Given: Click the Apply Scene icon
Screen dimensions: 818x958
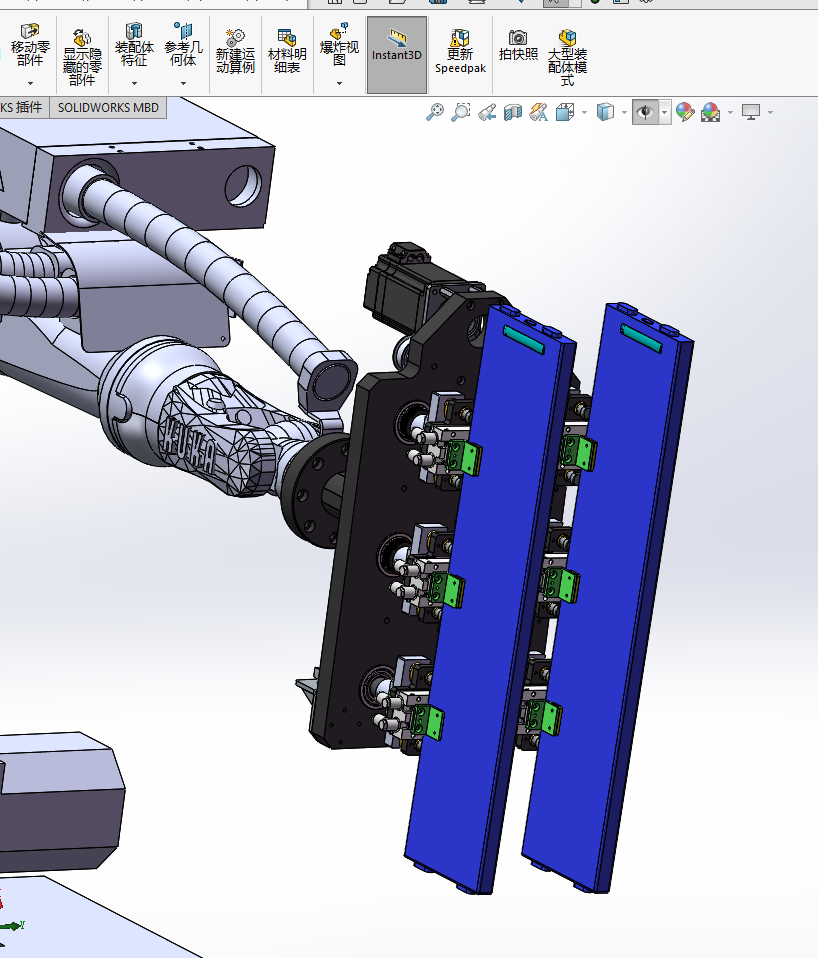Looking at the screenshot, I should click(710, 112).
